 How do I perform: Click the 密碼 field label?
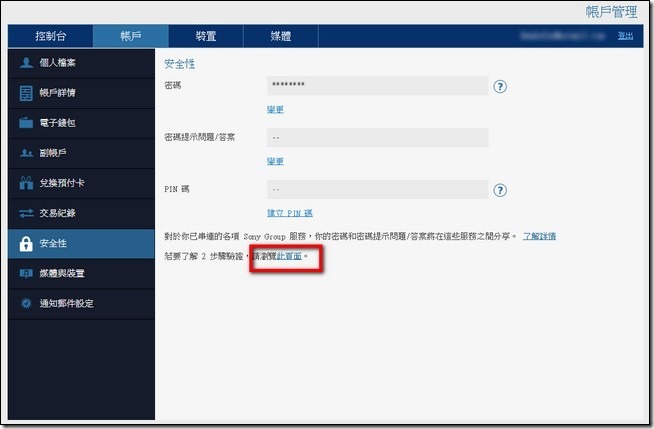click(173, 85)
